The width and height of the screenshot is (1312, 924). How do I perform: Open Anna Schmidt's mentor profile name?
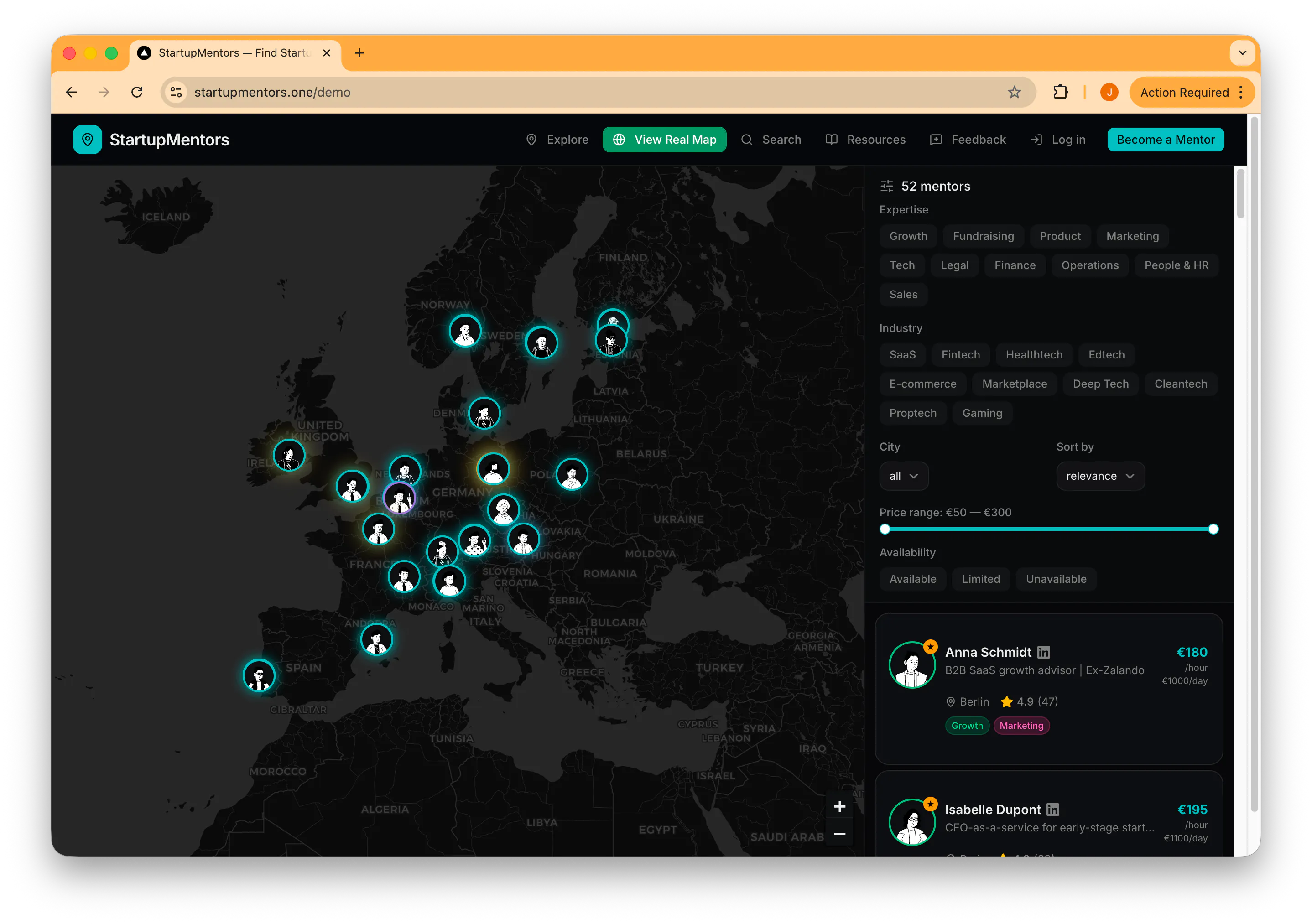(x=988, y=652)
